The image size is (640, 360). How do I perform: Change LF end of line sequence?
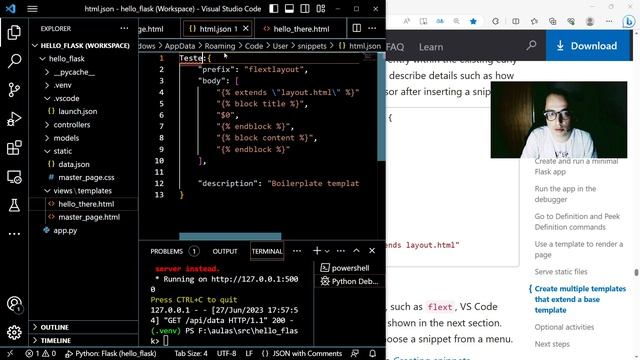(249, 353)
